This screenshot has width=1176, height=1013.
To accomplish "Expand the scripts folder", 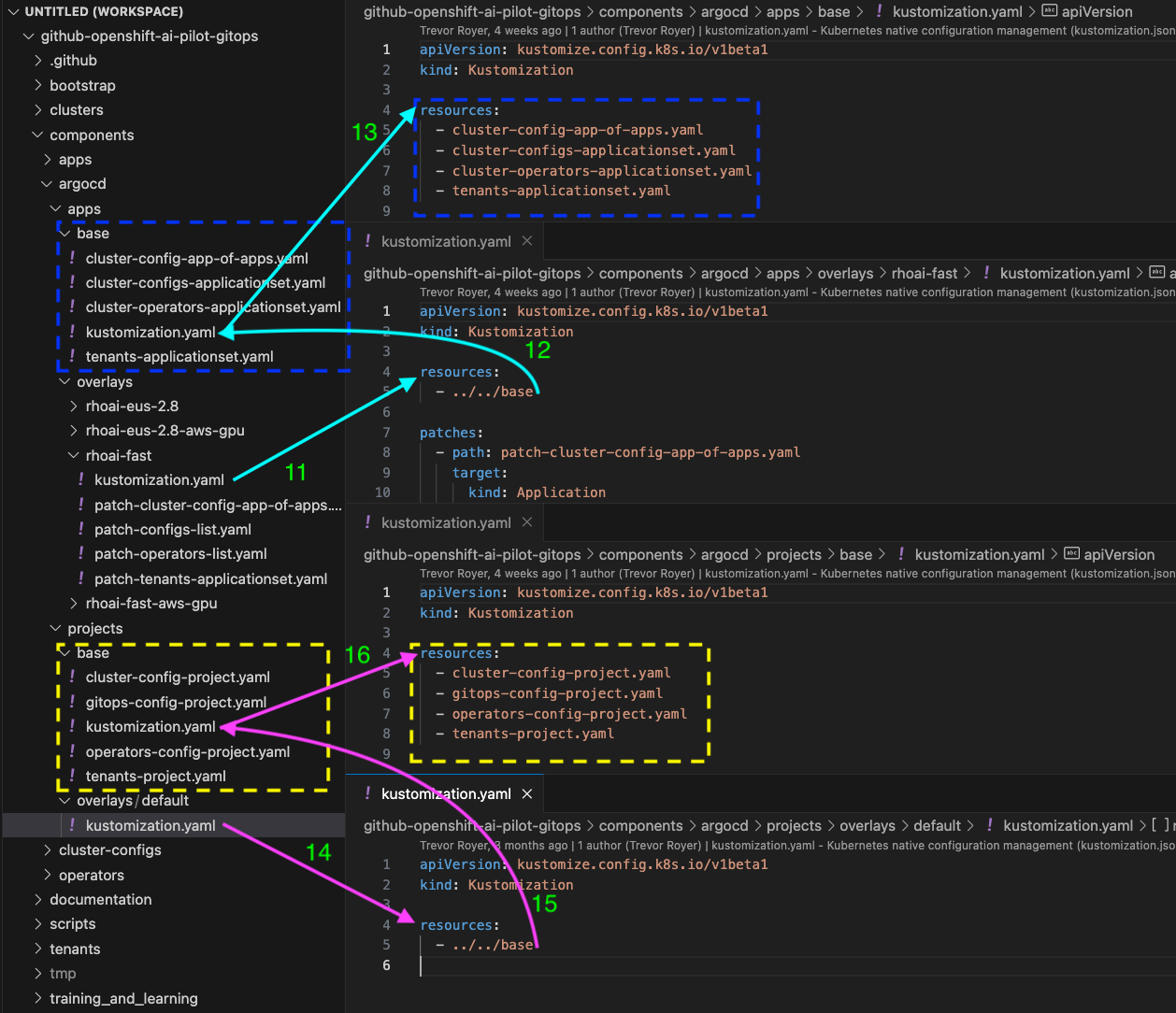I will (x=37, y=923).
